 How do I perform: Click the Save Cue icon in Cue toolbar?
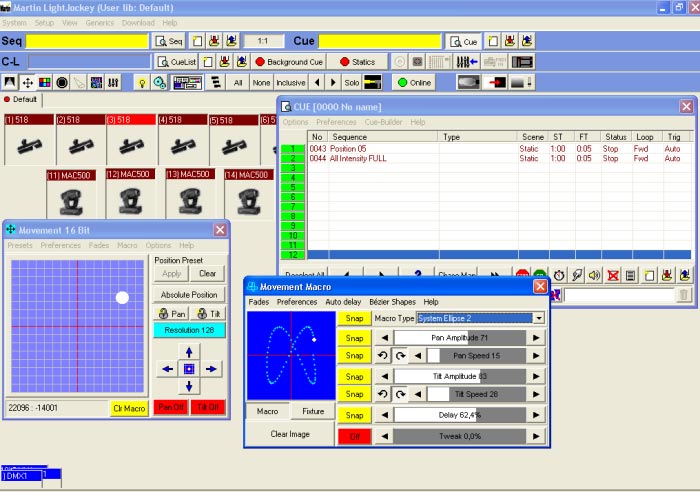click(510, 41)
